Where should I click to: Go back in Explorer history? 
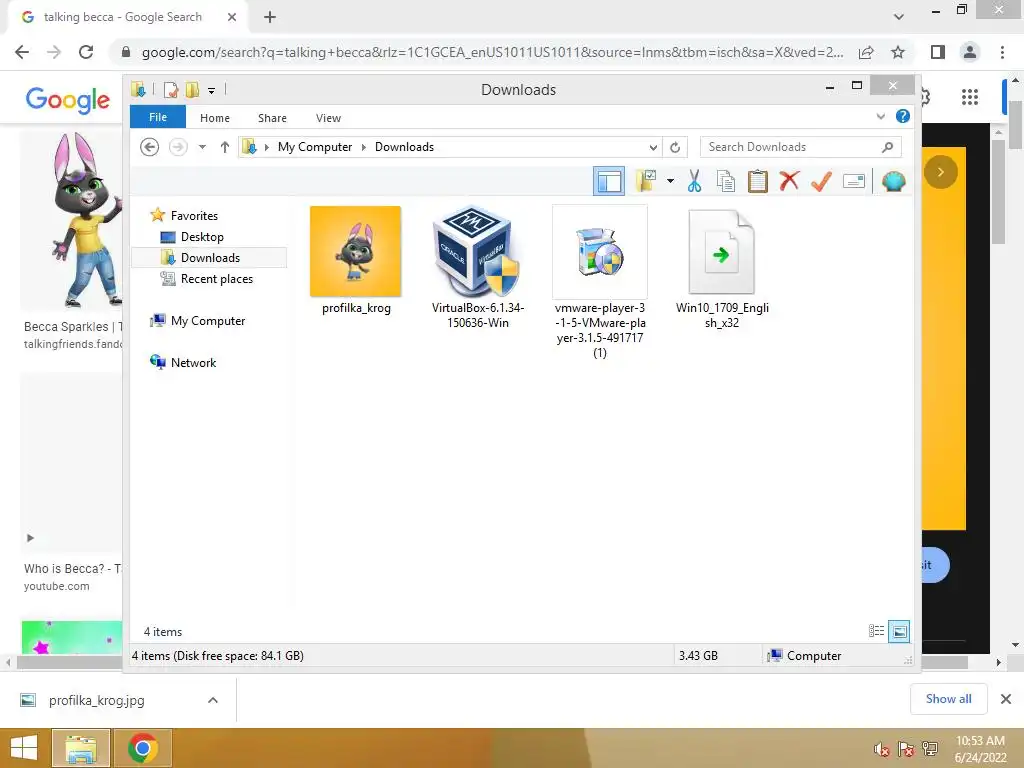click(x=150, y=147)
